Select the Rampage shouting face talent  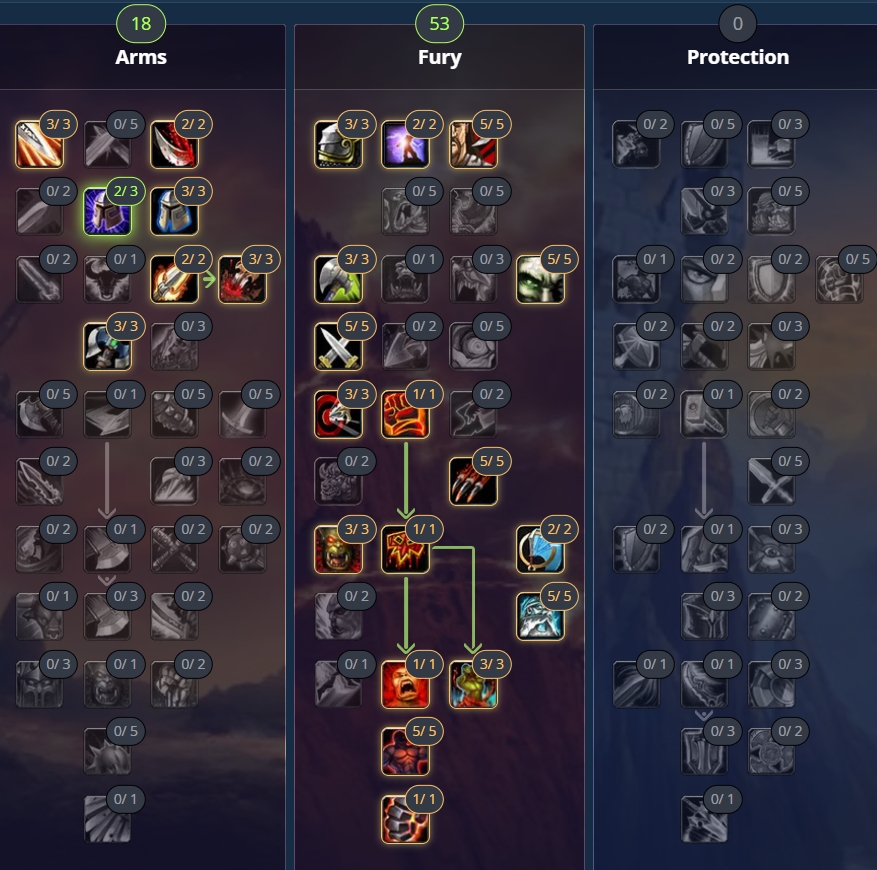coord(406,684)
